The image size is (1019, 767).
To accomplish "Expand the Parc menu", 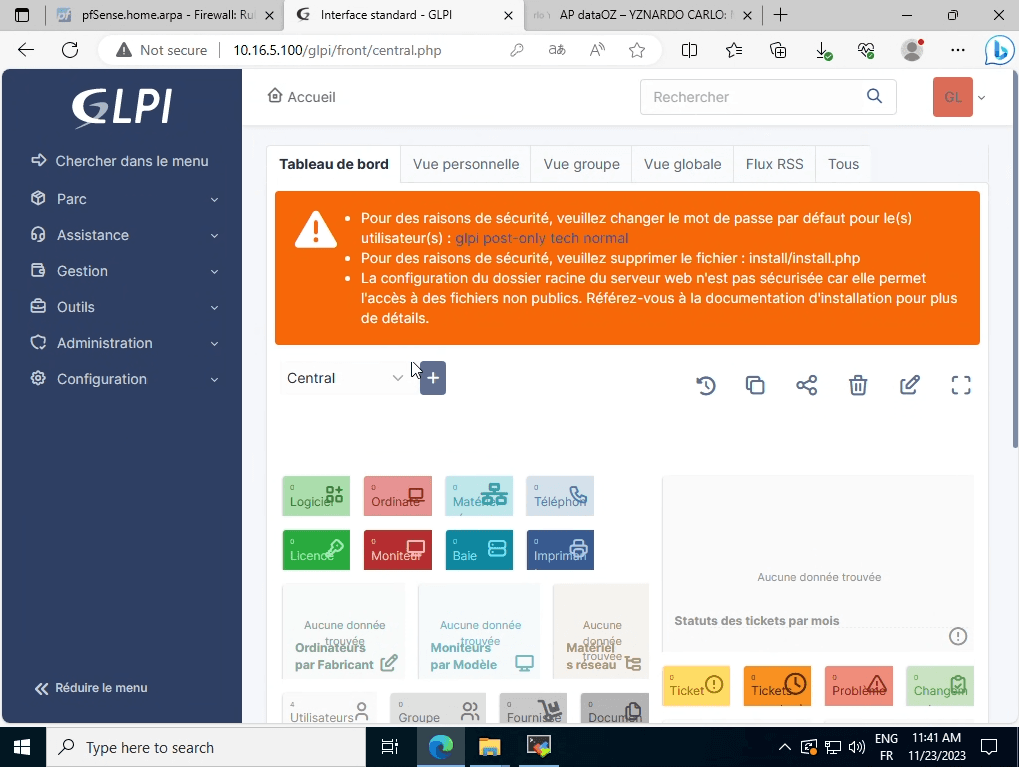I will tap(124, 199).
